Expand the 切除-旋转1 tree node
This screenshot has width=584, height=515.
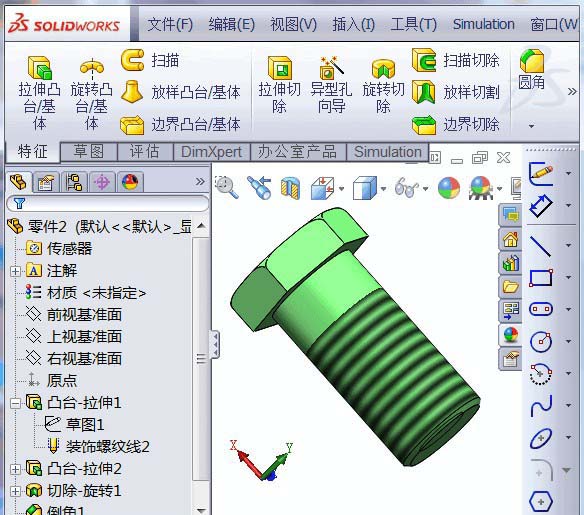point(15,491)
